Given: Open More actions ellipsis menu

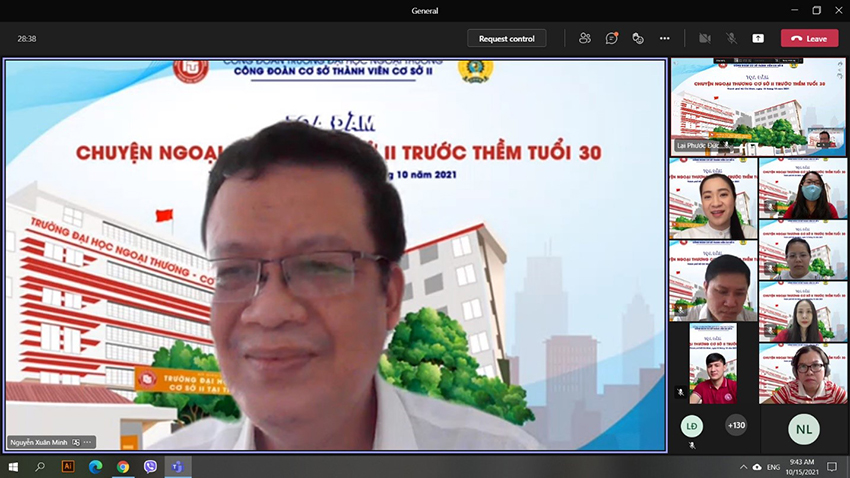Looking at the screenshot, I should pyautogui.click(x=665, y=38).
